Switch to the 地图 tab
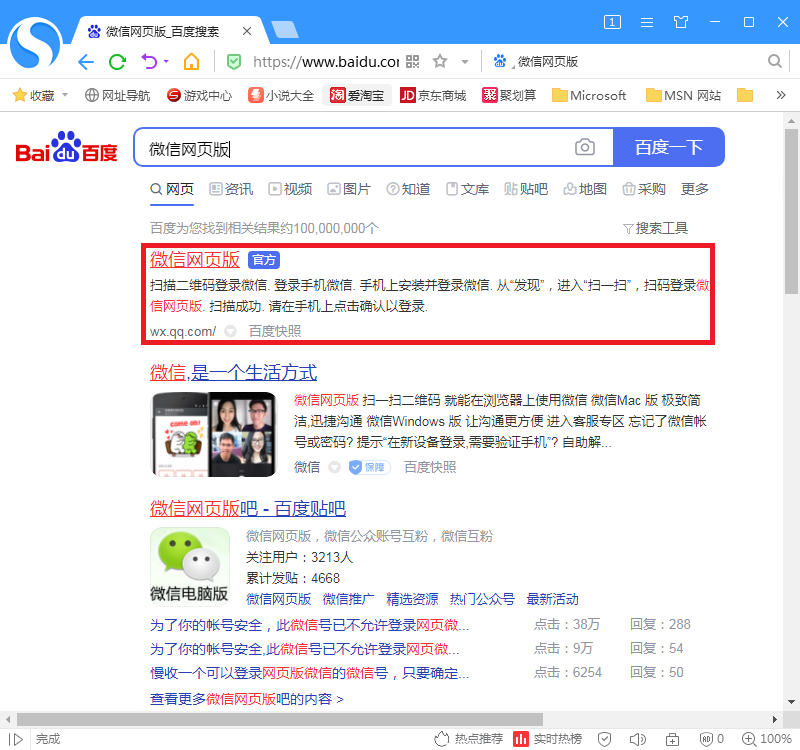This screenshot has height=750, width=800. click(585, 189)
